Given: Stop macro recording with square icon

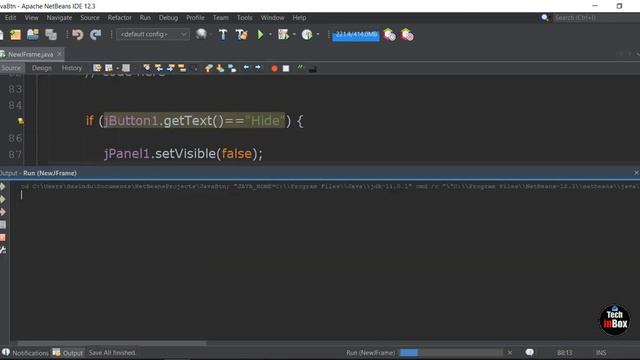Looking at the screenshot, I should pyautogui.click(x=286, y=68).
